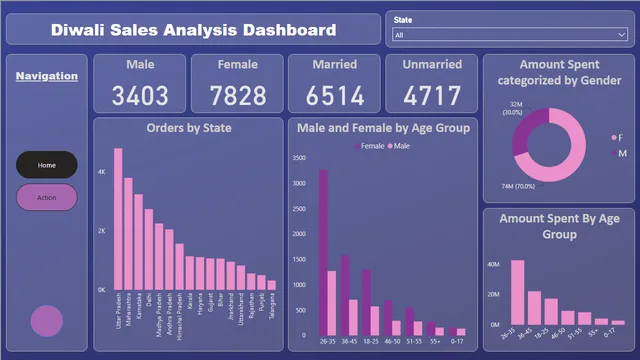The height and width of the screenshot is (360, 640).
Task: Click the M legend item in donut chart
Action: [619, 153]
